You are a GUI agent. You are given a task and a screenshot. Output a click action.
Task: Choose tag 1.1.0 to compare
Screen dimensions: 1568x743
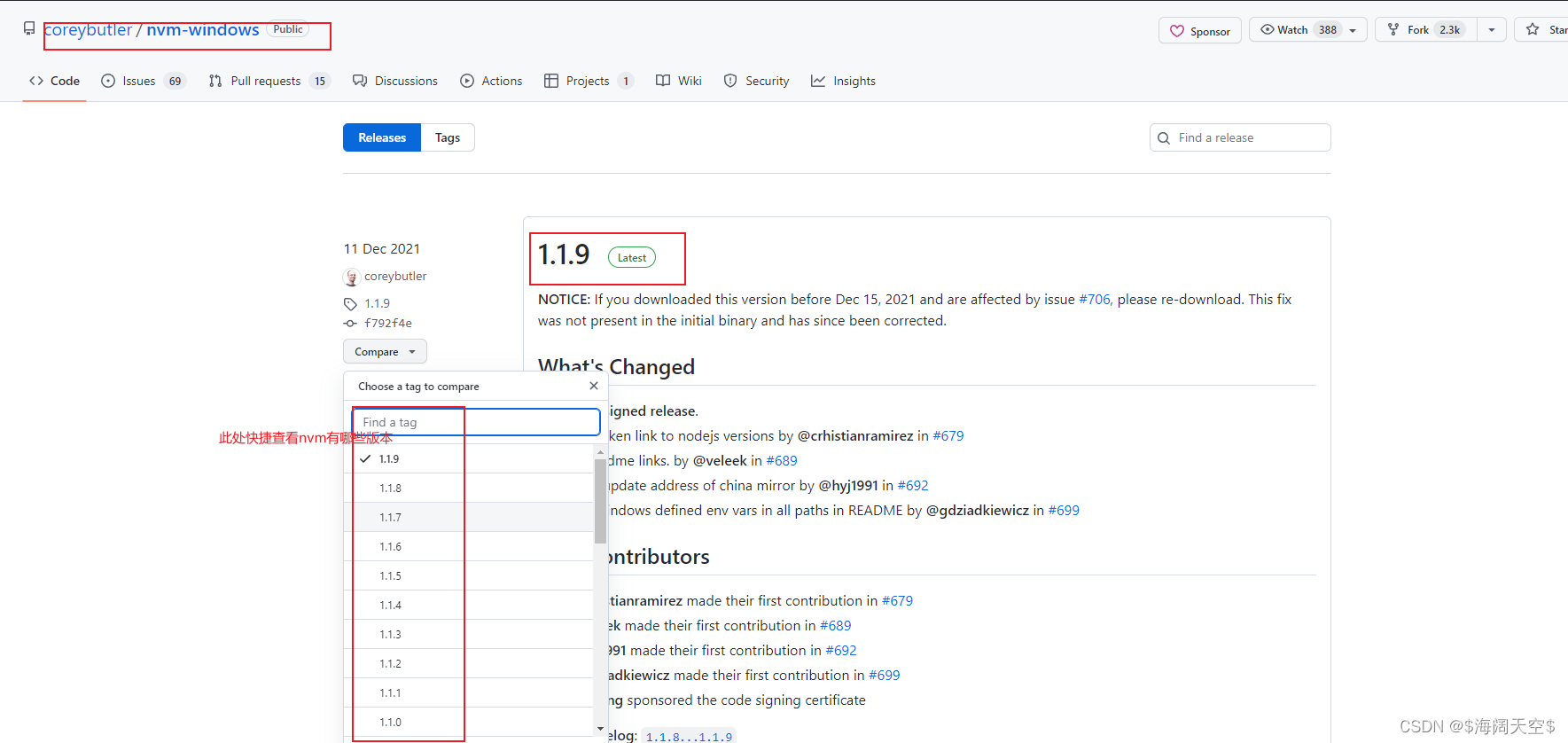tap(468, 722)
